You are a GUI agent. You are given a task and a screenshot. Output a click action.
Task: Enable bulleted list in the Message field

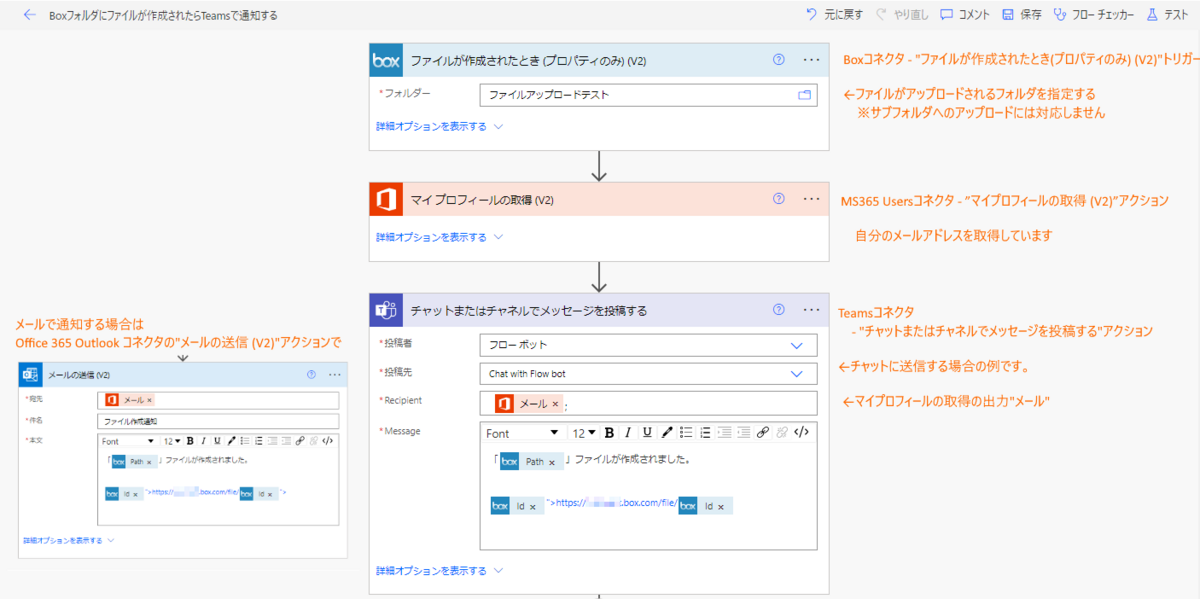pos(685,432)
